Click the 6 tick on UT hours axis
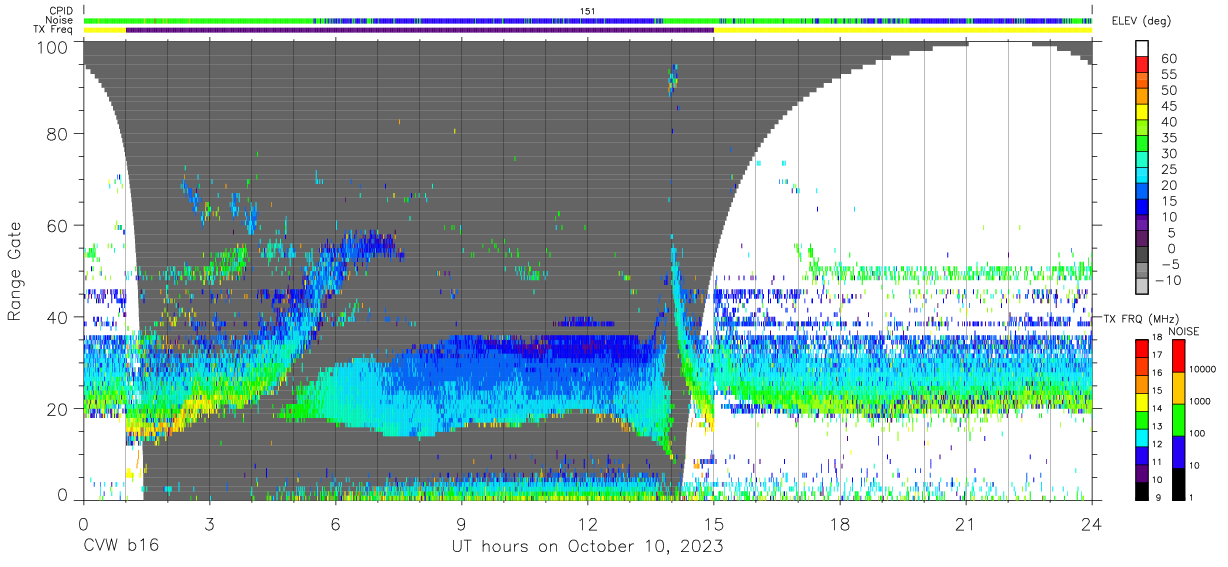 click(x=335, y=523)
